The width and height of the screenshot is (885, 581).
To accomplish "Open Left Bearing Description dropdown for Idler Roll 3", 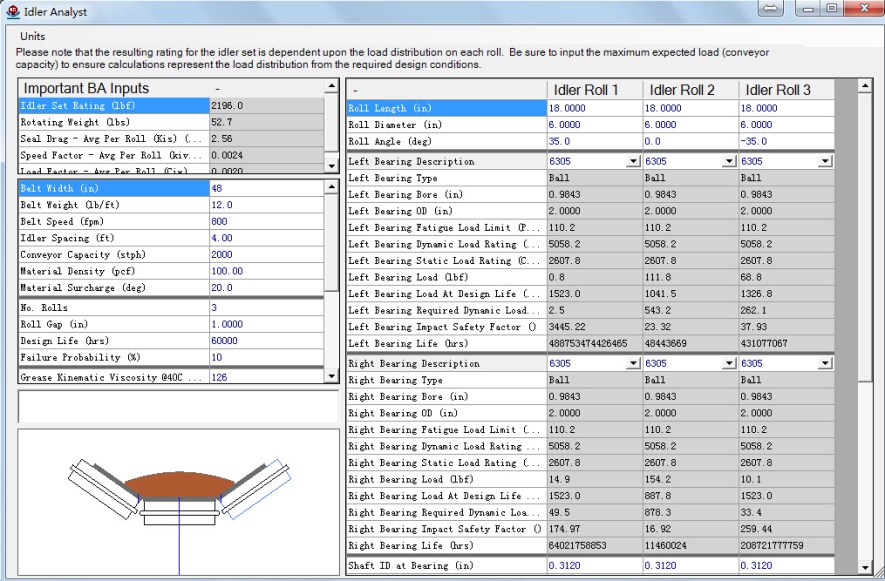I will point(825,161).
